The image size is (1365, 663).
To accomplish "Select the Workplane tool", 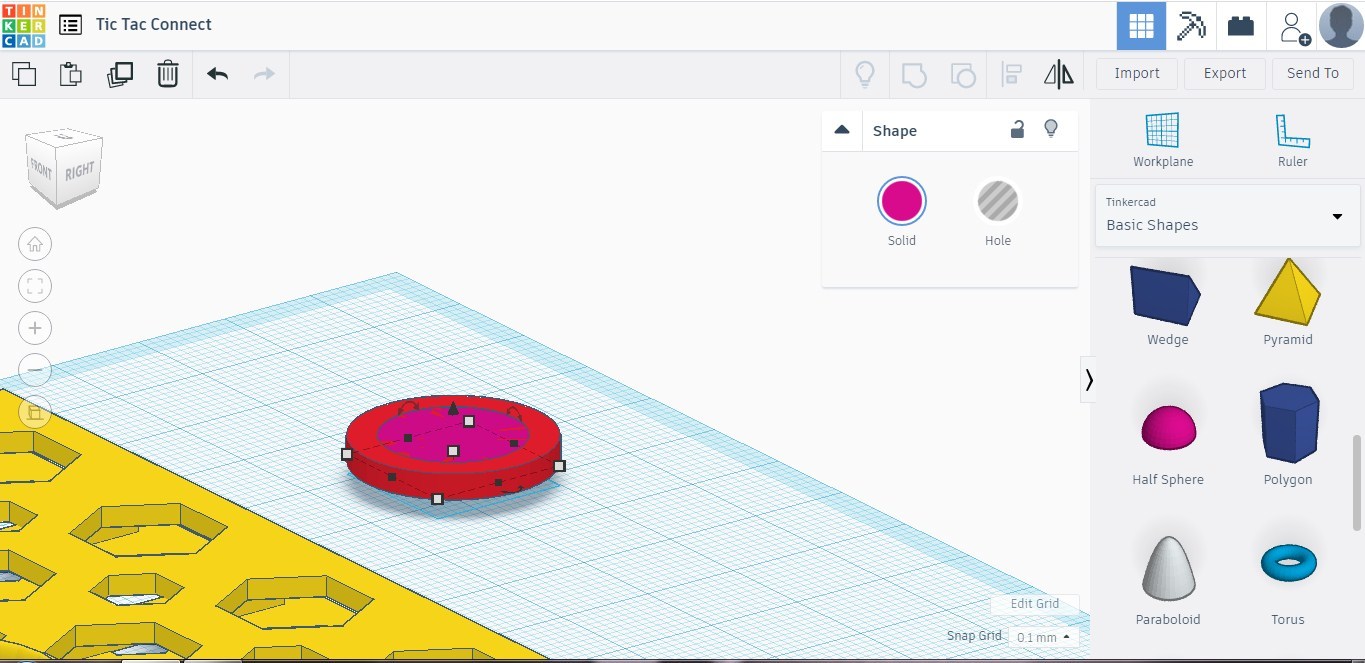I will (1163, 140).
